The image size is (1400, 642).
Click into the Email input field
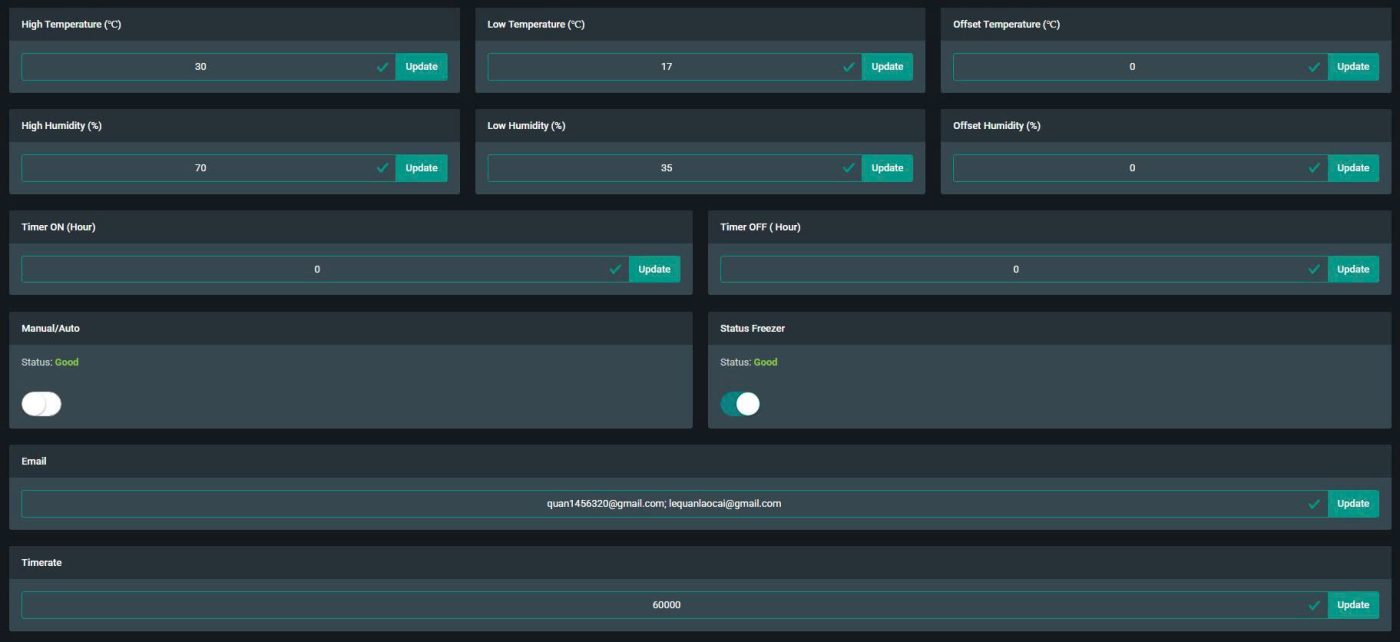pyautogui.click(x=664, y=504)
